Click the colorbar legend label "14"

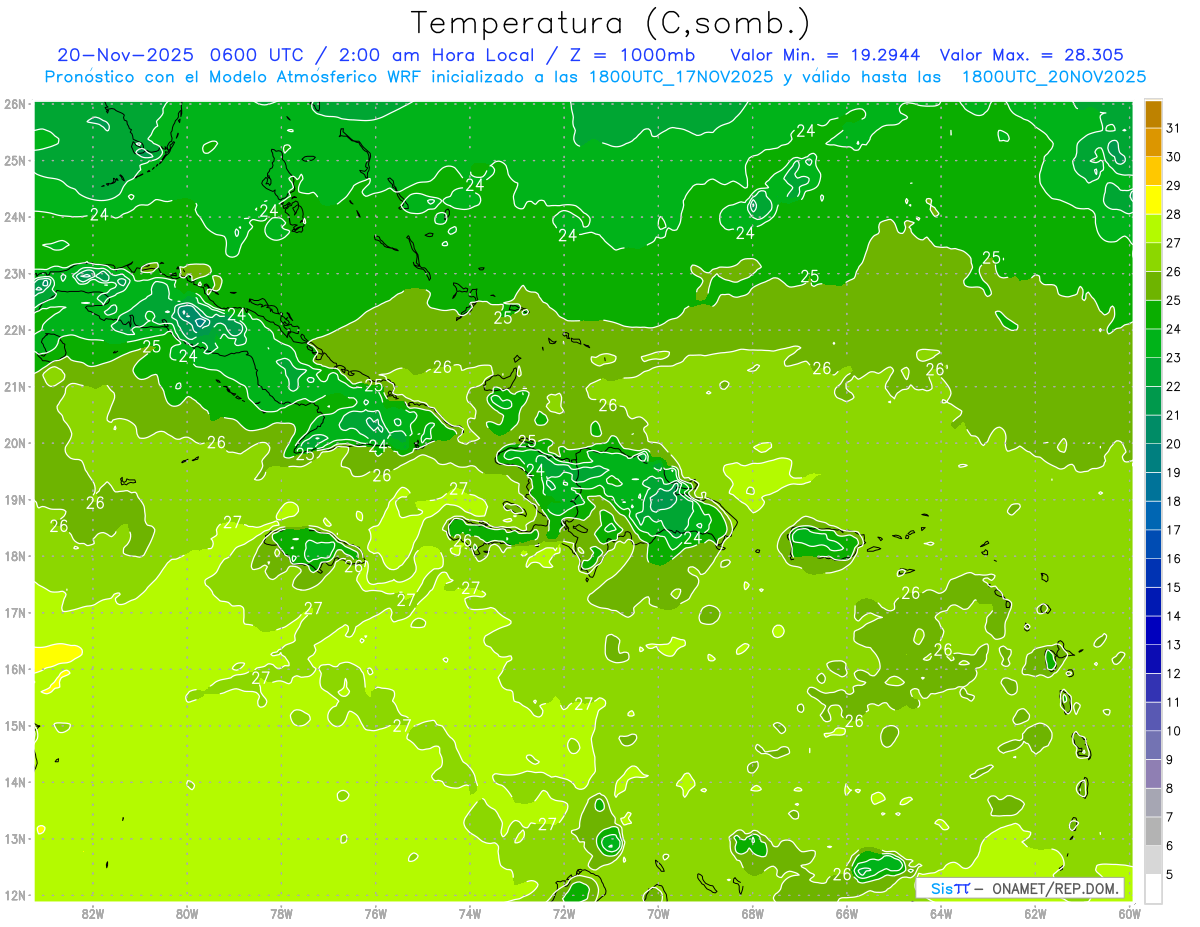[1174, 616]
